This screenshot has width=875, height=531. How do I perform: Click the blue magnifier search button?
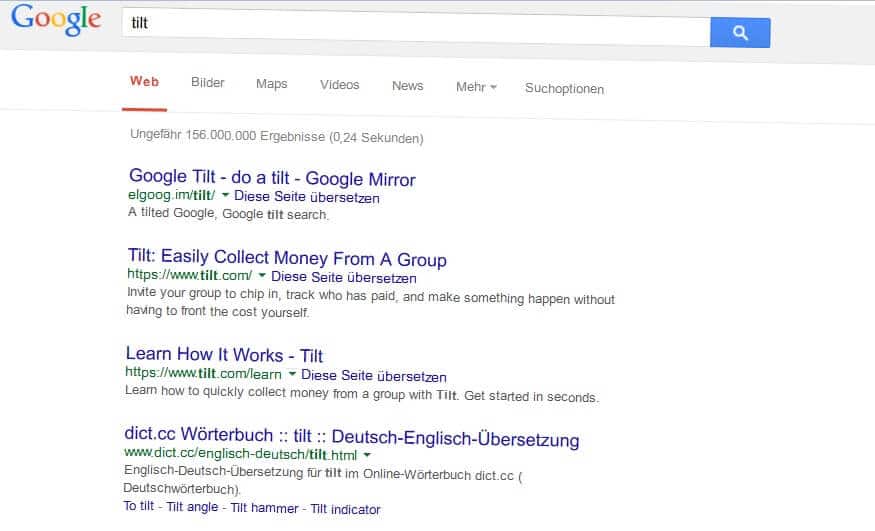click(740, 32)
